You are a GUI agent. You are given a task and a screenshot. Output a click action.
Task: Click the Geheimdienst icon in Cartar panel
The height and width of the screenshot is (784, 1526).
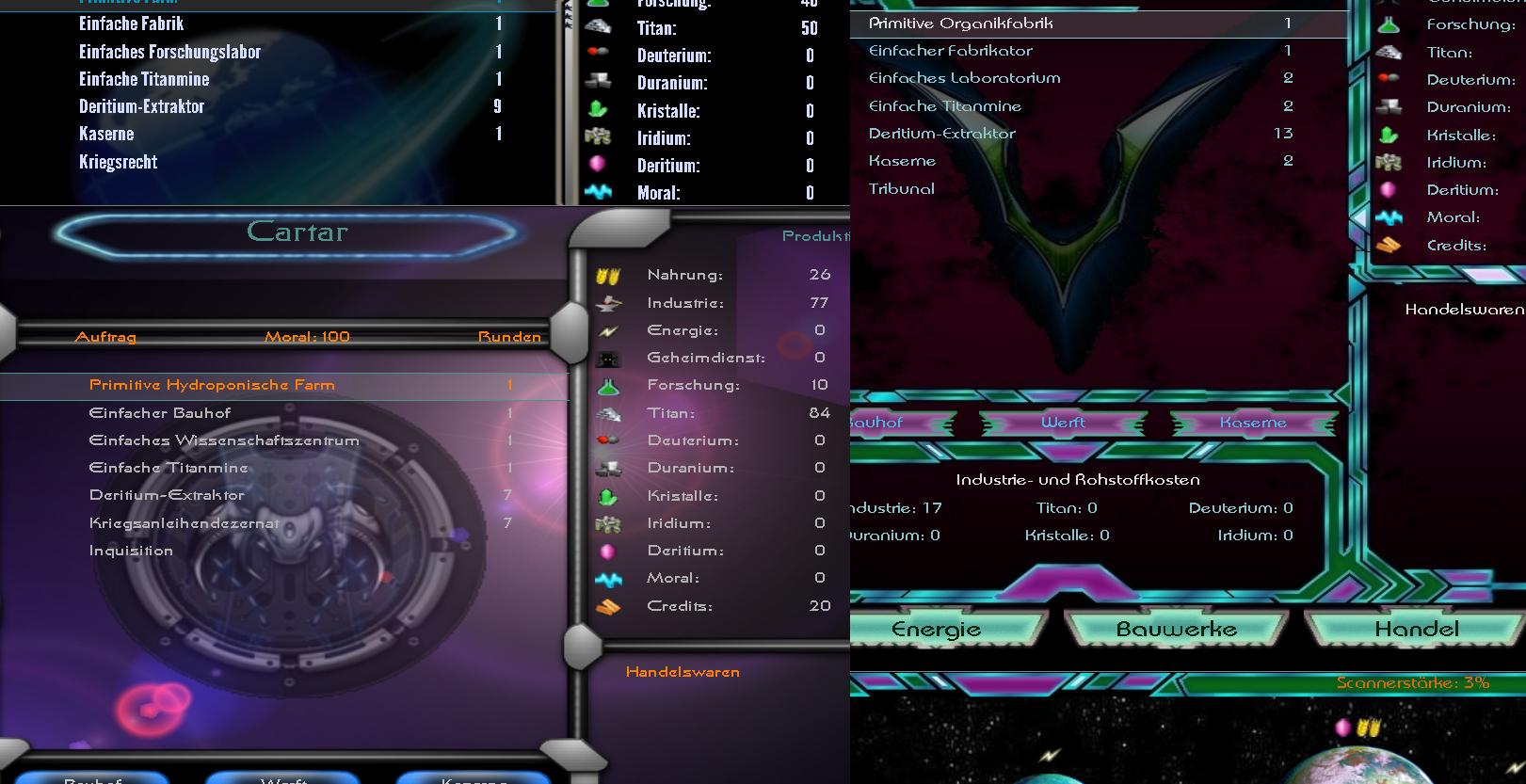click(x=608, y=359)
